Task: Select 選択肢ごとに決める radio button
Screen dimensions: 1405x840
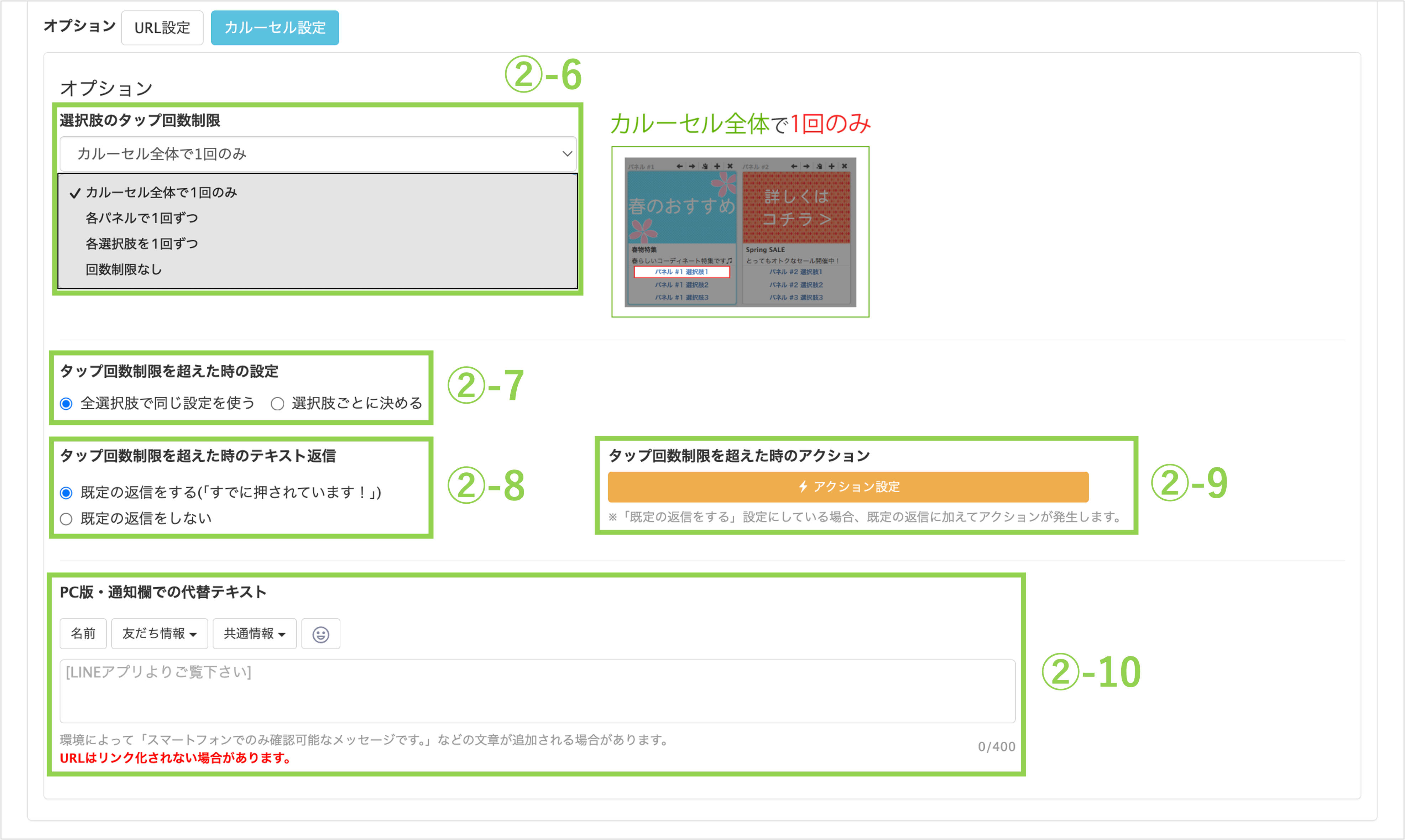Action: [x=277, y=404]
